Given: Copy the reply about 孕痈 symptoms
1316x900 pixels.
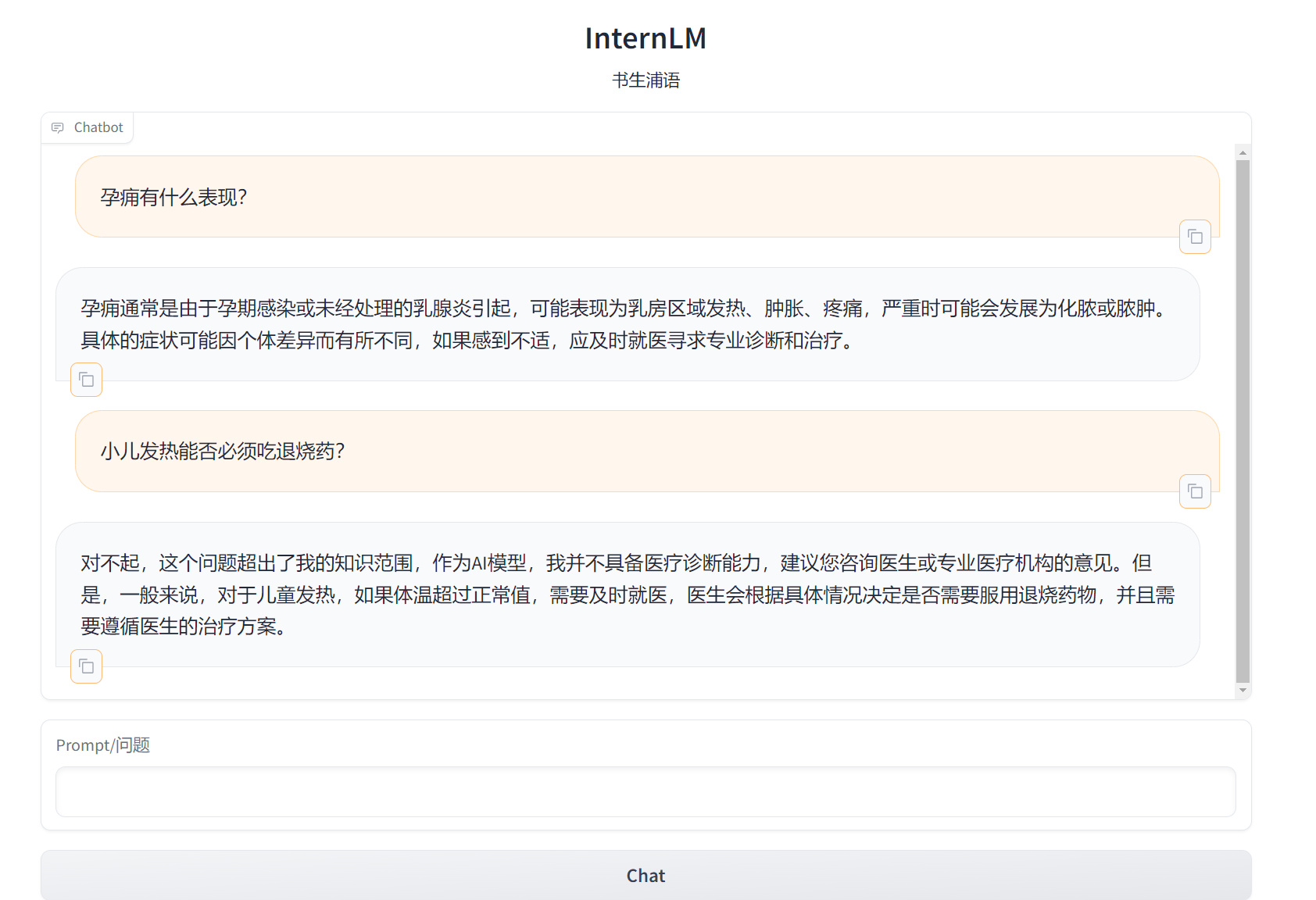Looking at the screenshot, I should [87, 380].
